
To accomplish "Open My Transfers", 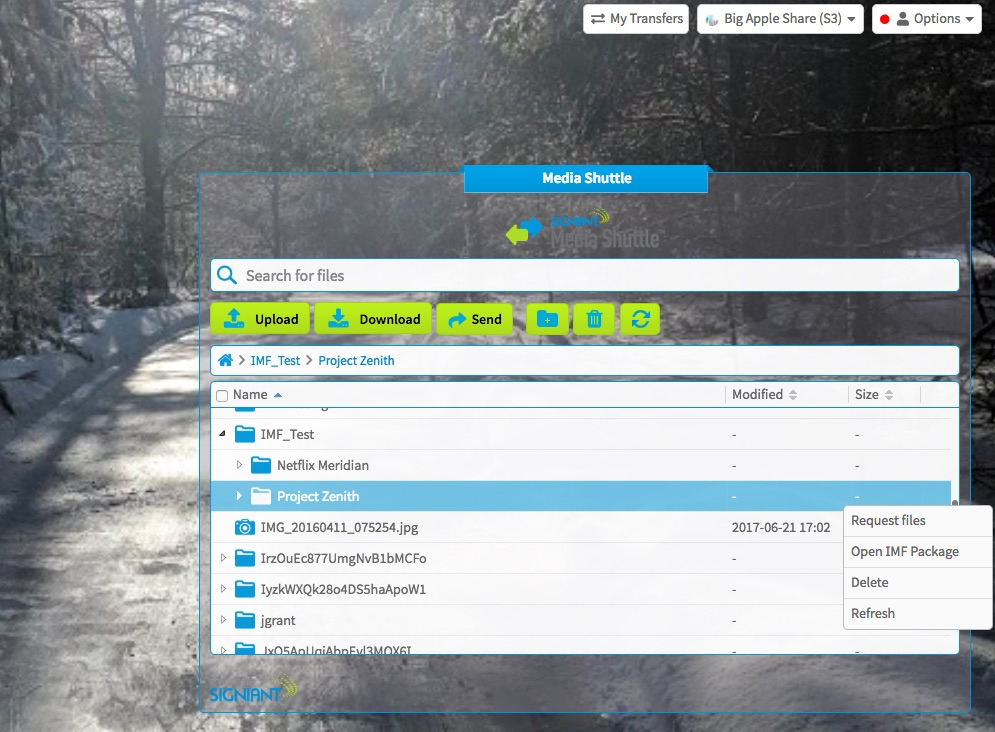I will 636,19.
